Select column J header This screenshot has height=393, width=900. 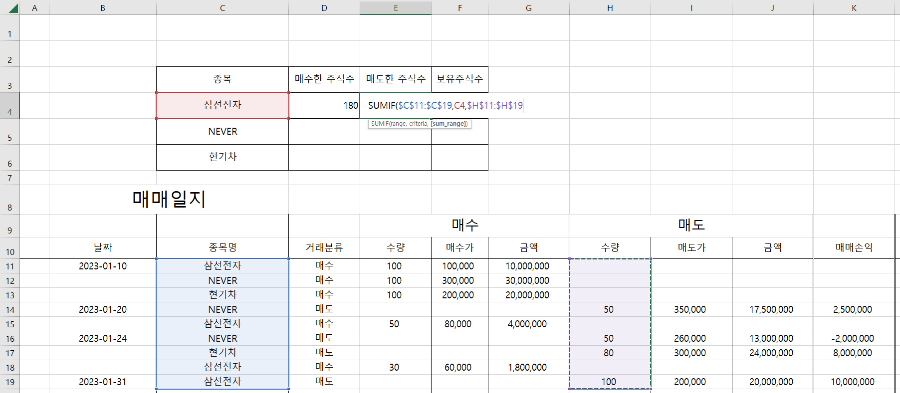tap(773, 7)
